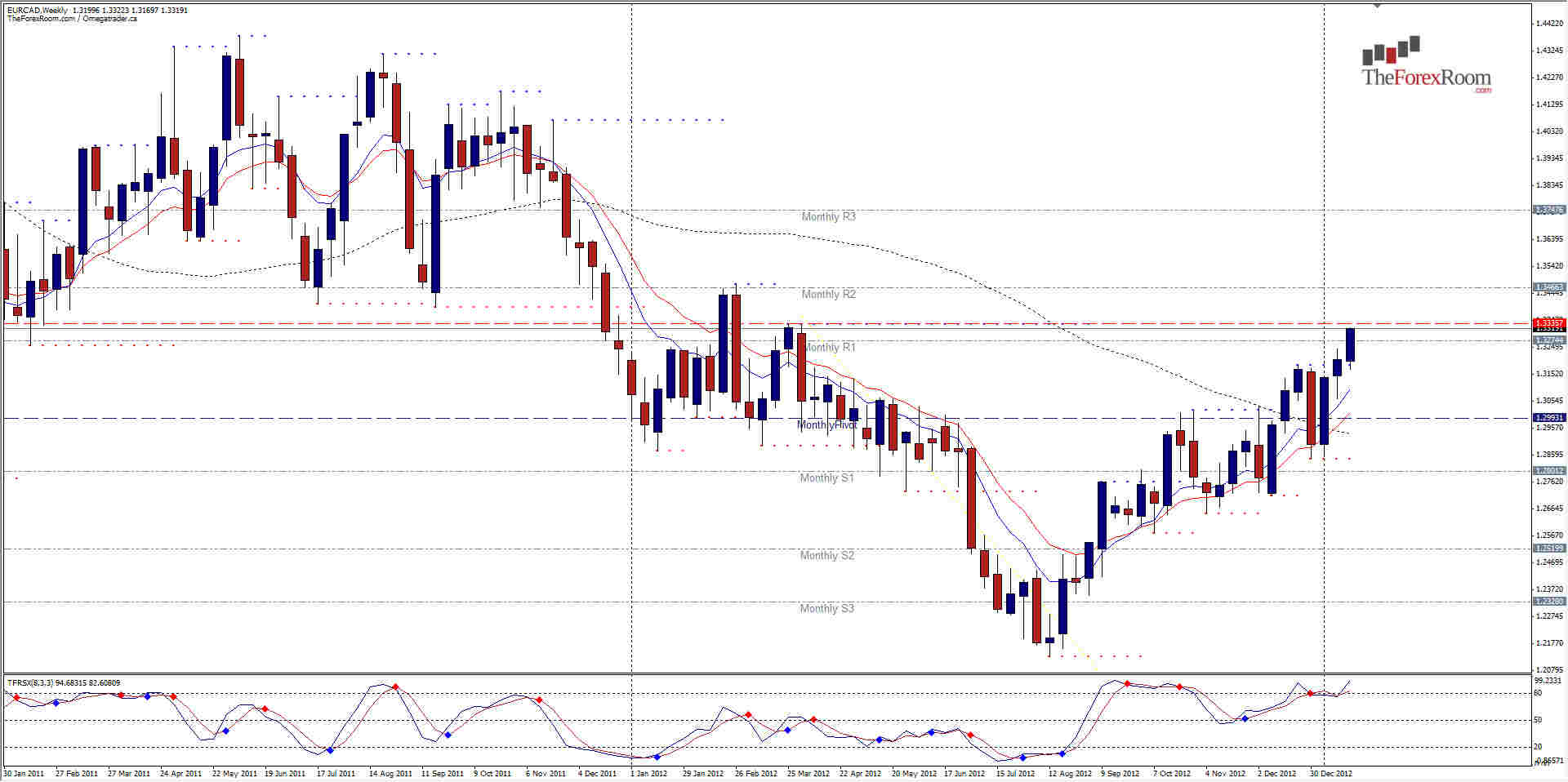Click the blue pivot price tag 1.29931
This screenshot has height=782, width=1568.
(x=1548, y=418)
